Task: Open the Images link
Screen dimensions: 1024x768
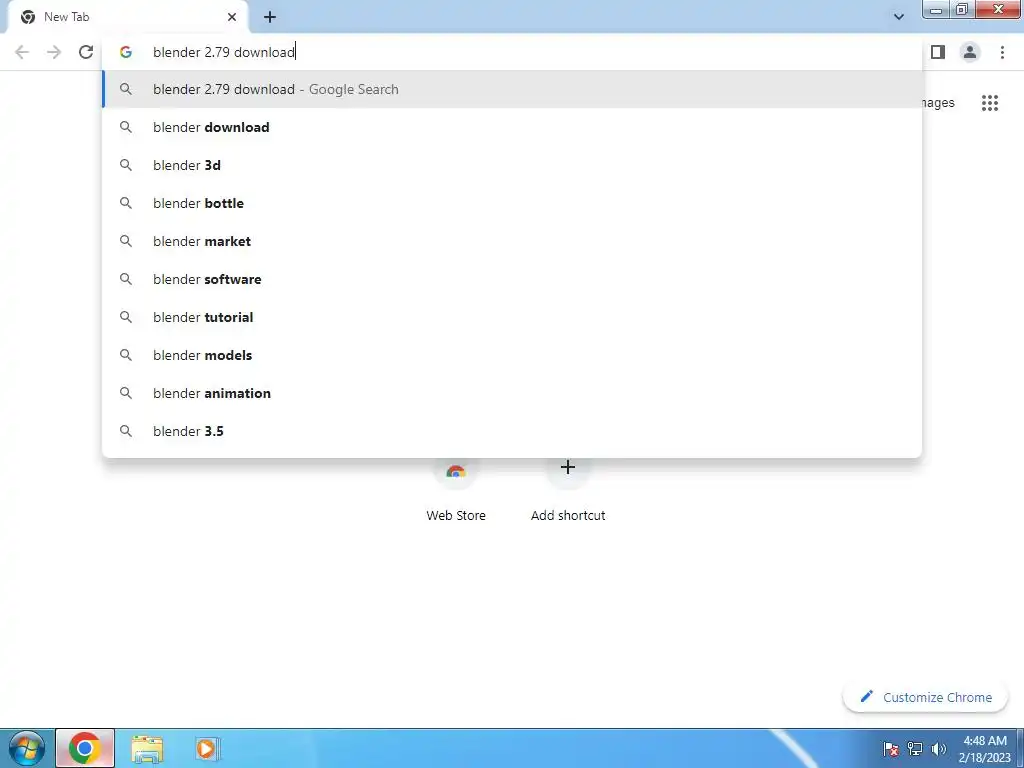Action: [938, 103]
